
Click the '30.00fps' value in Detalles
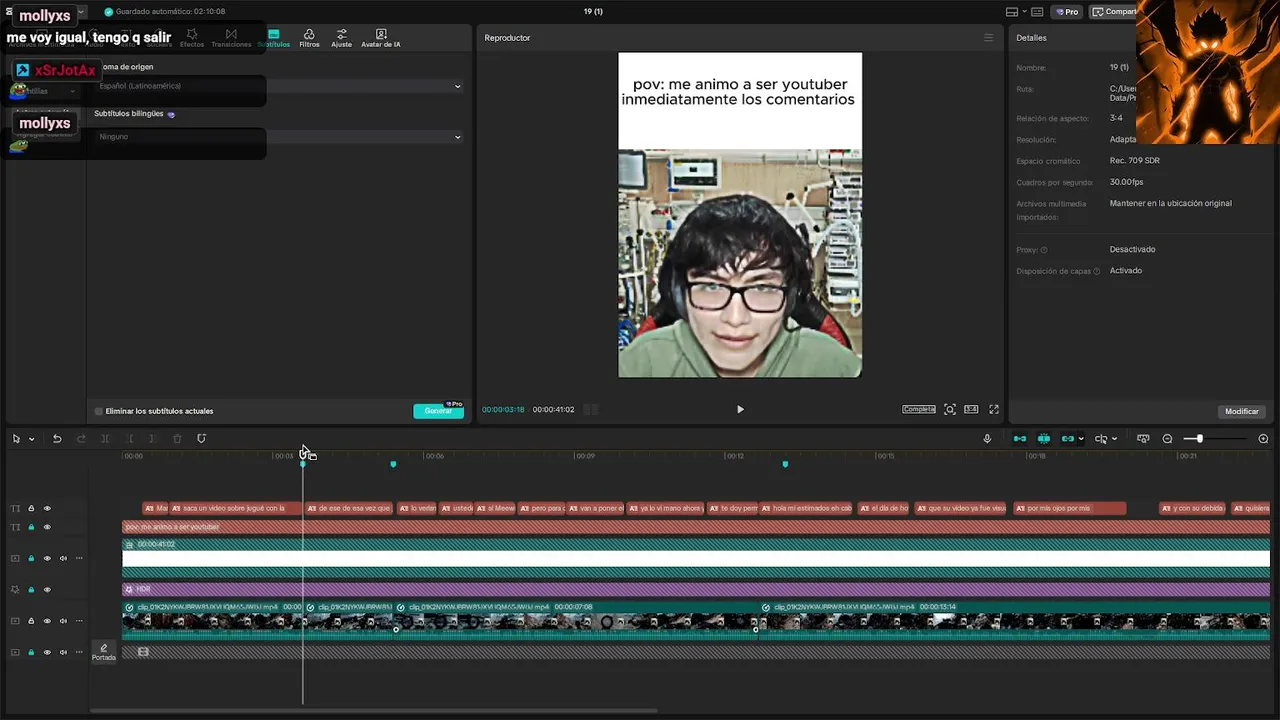pos(1126,182)
